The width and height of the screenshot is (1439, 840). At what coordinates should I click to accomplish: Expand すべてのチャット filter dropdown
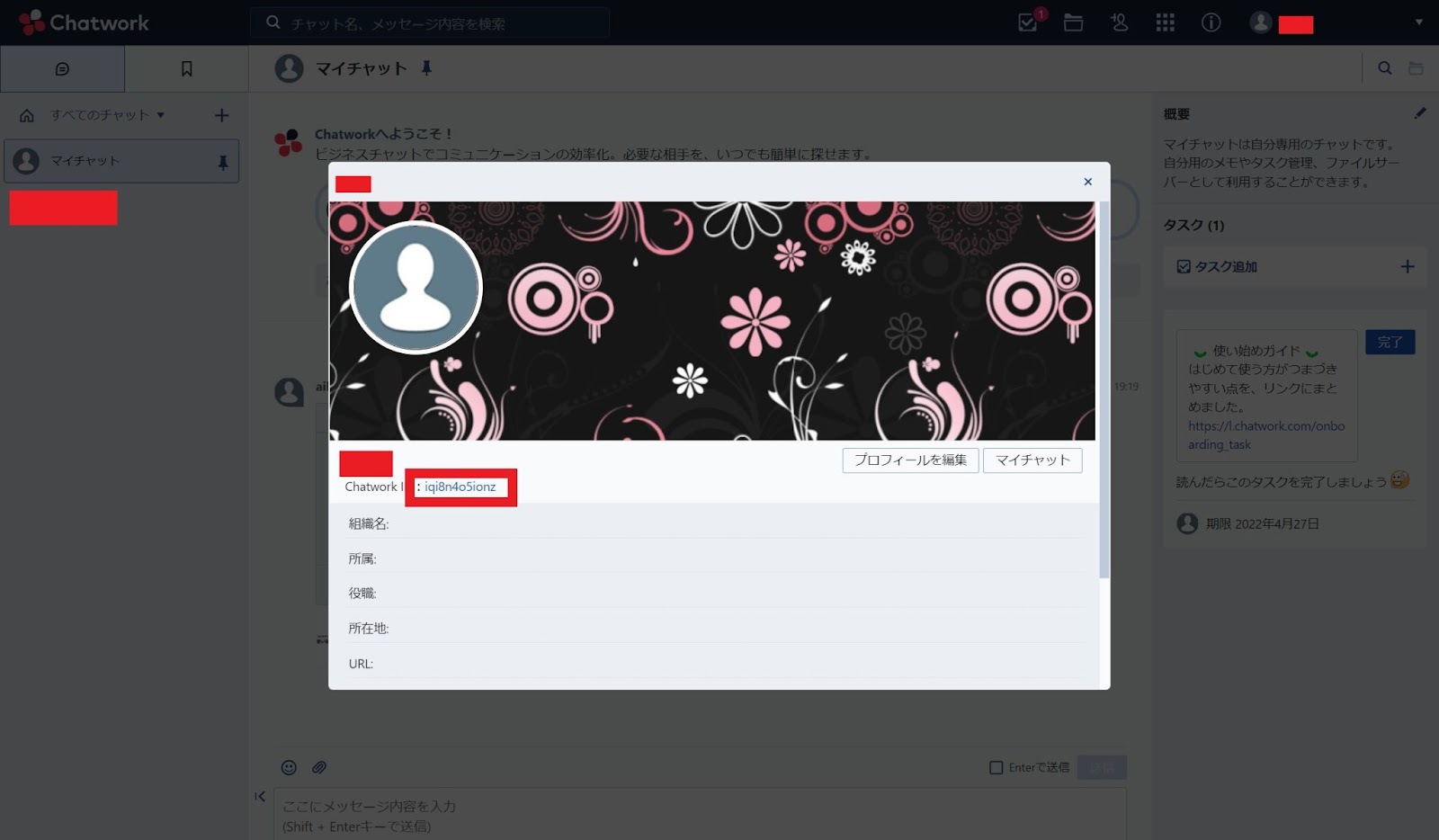[108, 115]
